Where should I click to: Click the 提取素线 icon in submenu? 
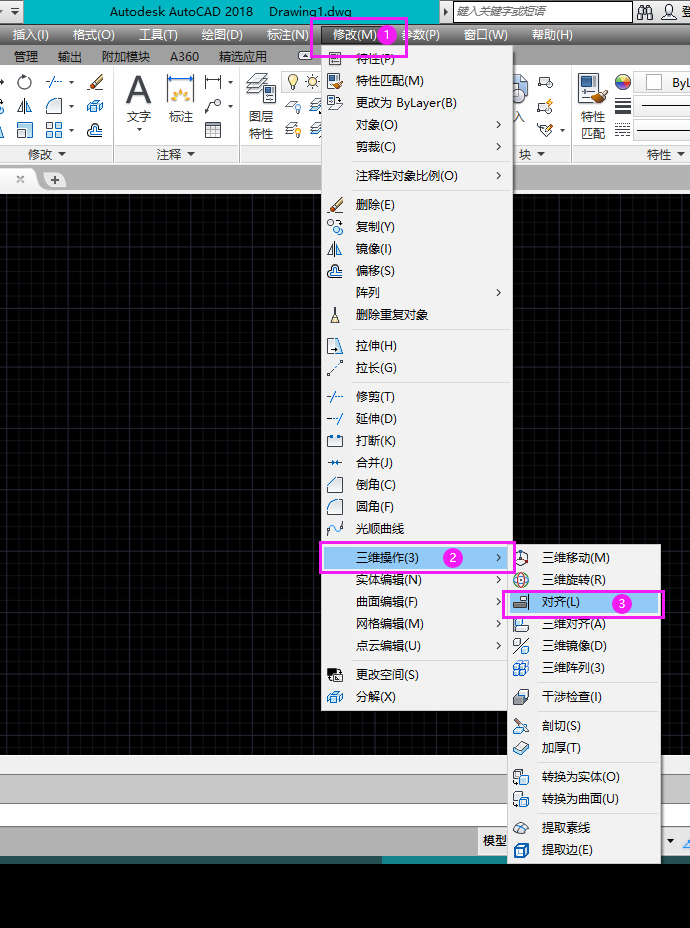(521, 827)
